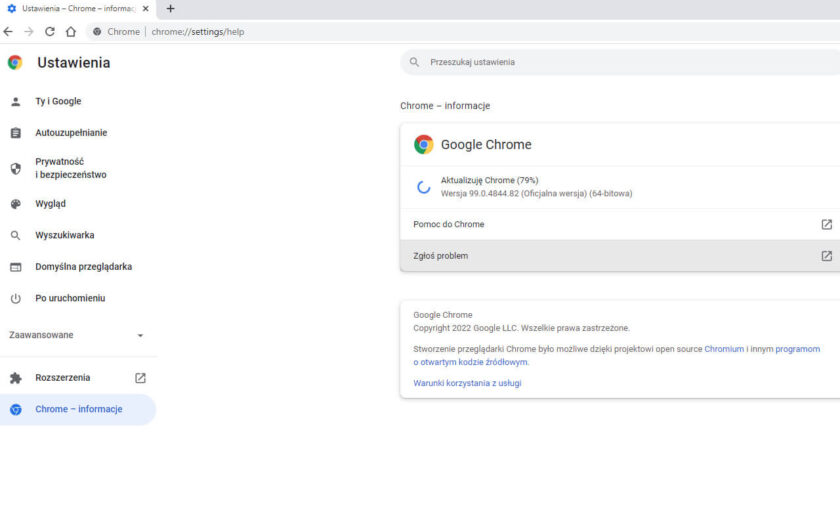Viewport: 840px width, 520px height.
Task: Click the dropdown arrow next to Zaawansowane
Action: click(140, 336)
